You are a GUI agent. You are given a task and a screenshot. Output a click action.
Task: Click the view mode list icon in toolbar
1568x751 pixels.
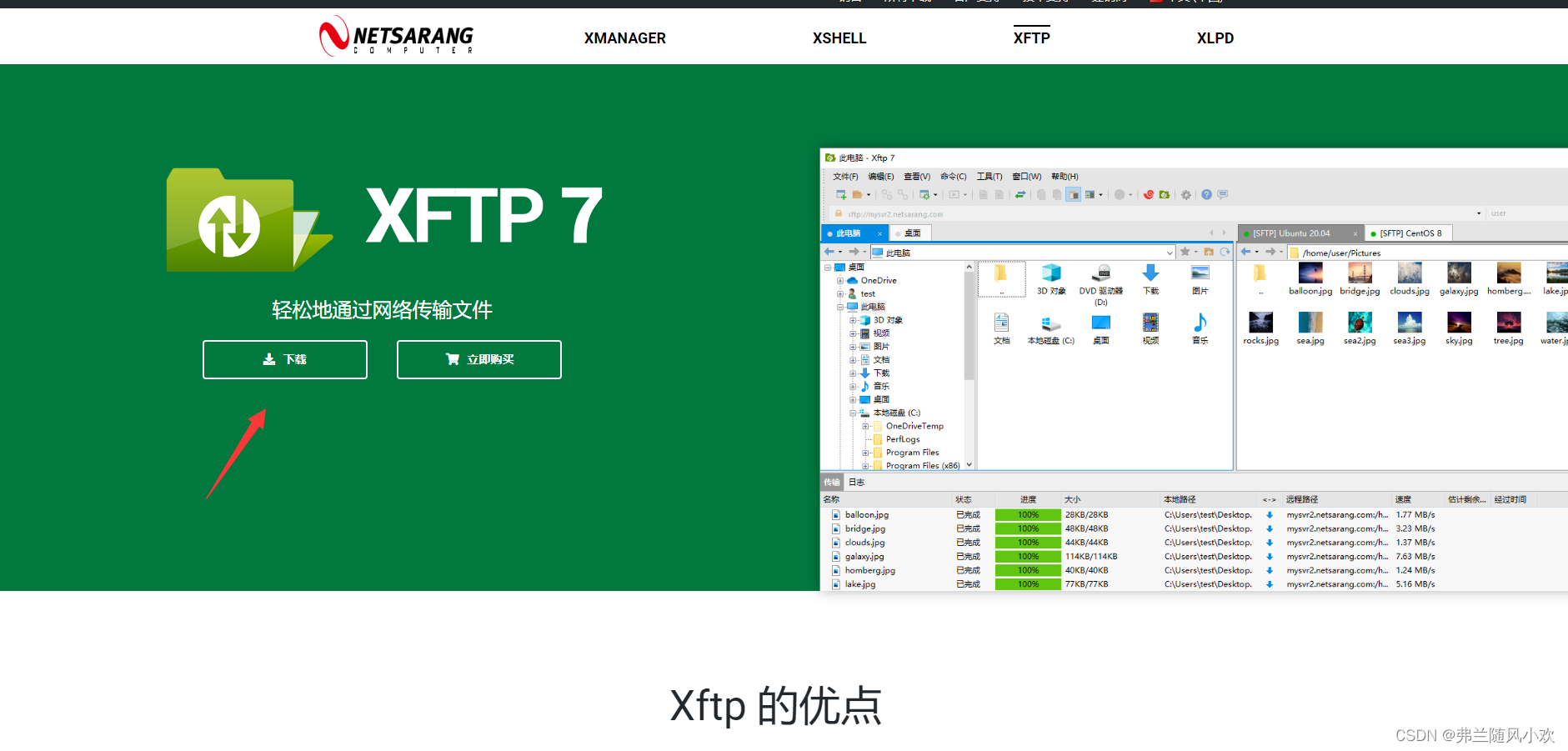pyautogui.click(x=1090, y=194)
